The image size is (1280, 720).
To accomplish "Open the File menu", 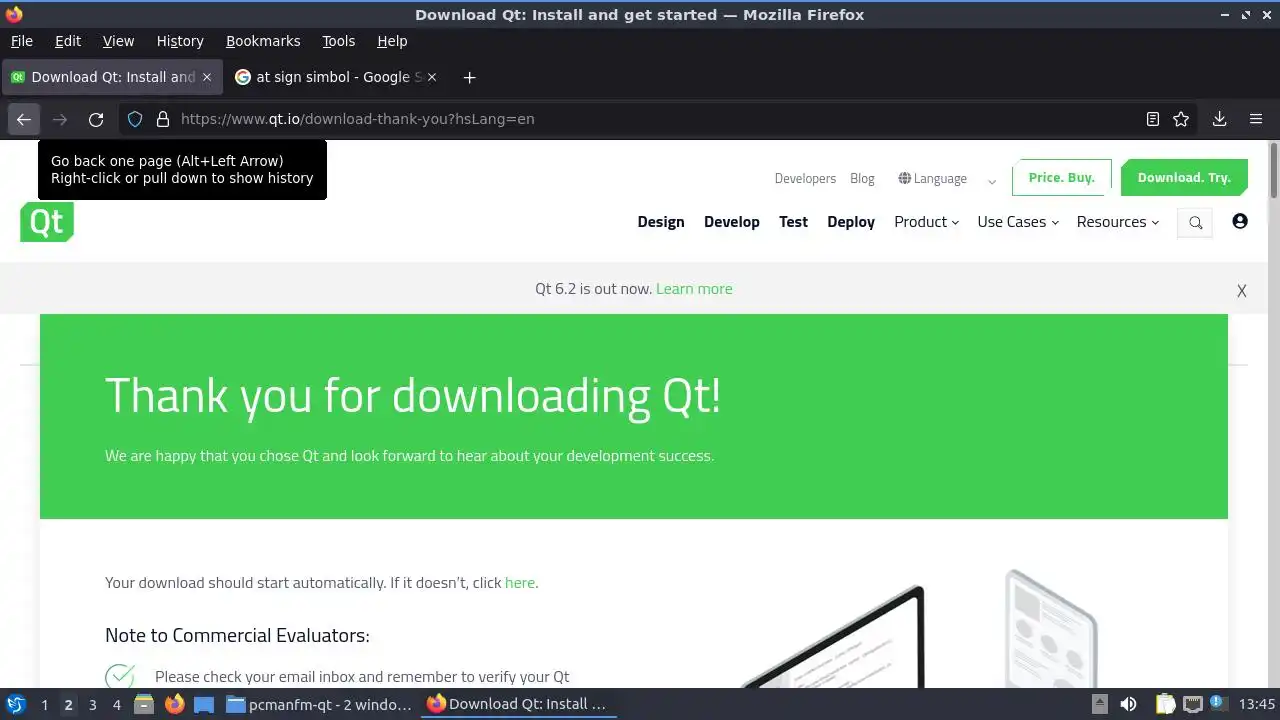I will tap(22, 41).
